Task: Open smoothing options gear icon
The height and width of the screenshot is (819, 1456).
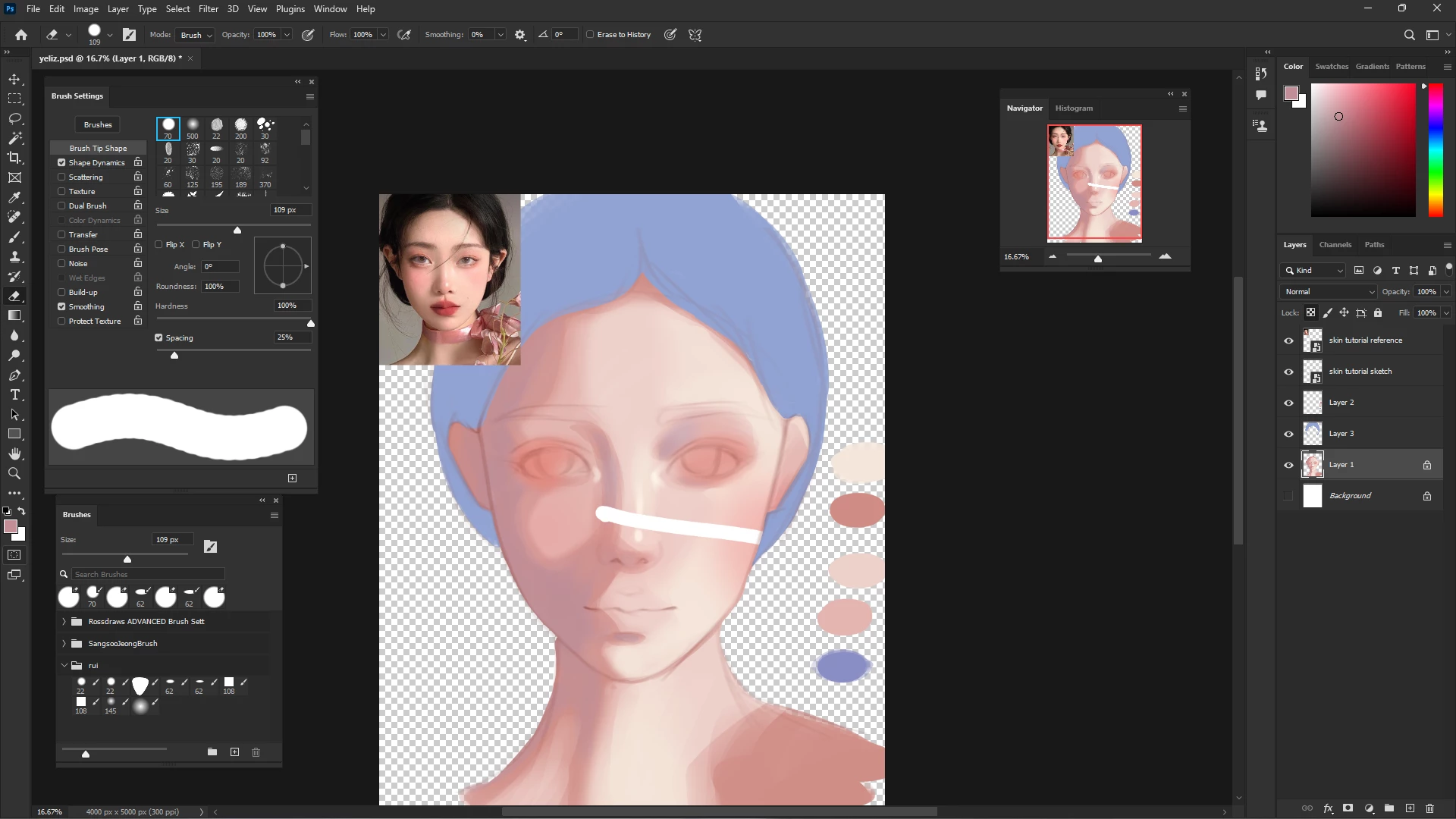Action: click(x=520, y=35)
